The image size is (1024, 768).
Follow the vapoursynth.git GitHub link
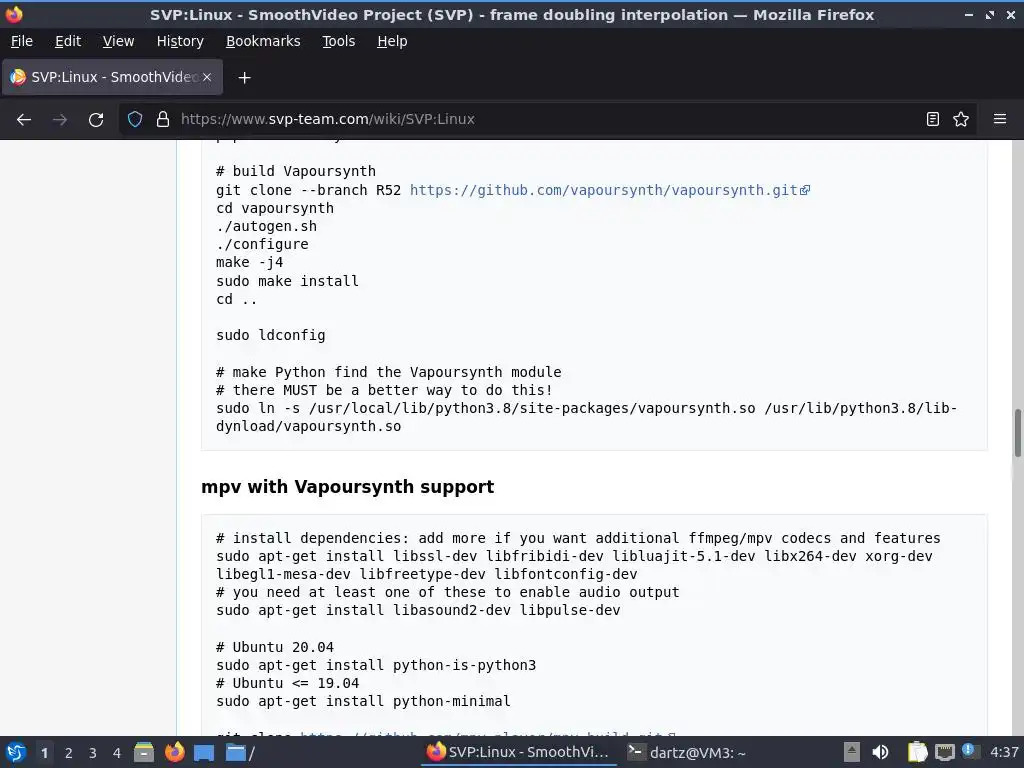609,190
